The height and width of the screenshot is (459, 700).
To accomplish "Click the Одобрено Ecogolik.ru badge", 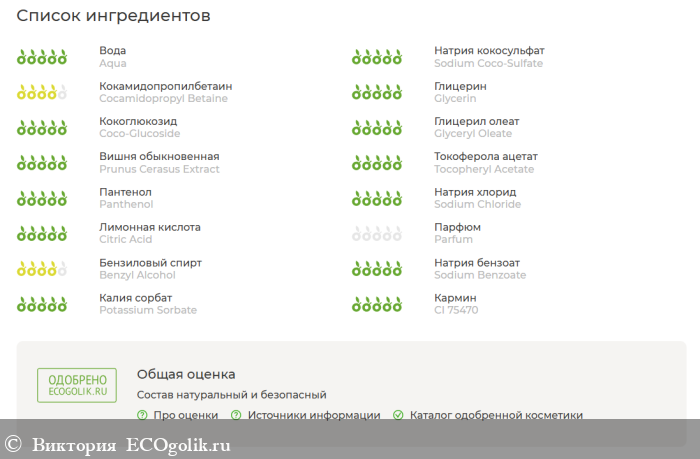I will [x=77, y=386].
